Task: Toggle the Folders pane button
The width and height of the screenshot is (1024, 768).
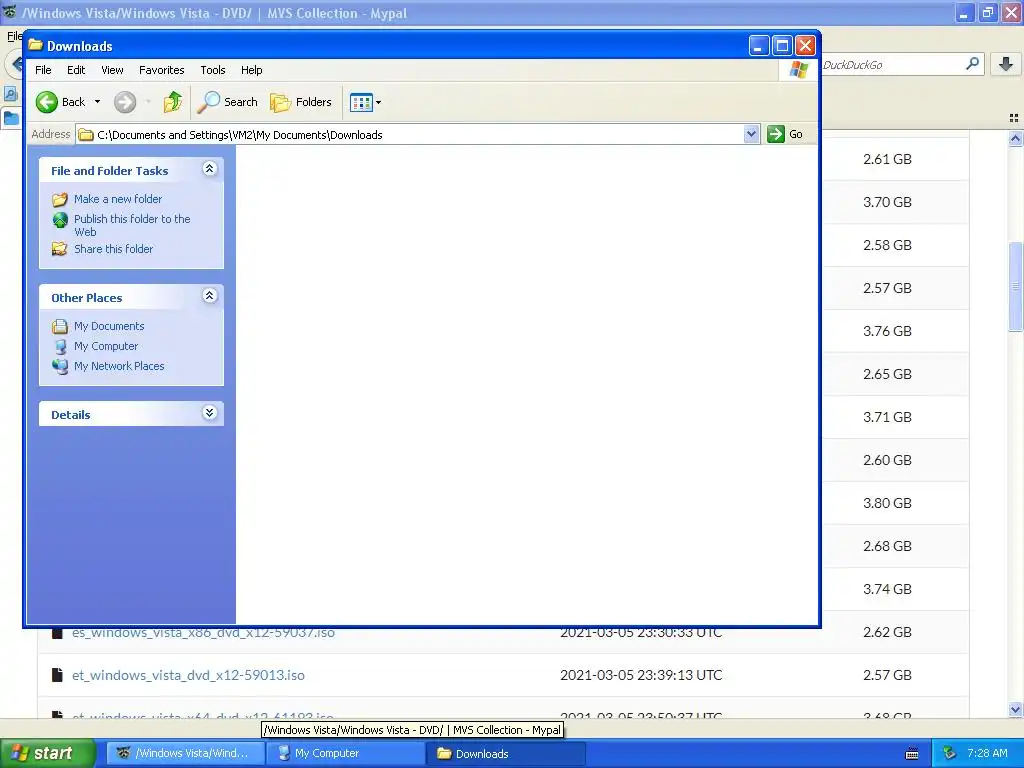Action: [301, 102]
